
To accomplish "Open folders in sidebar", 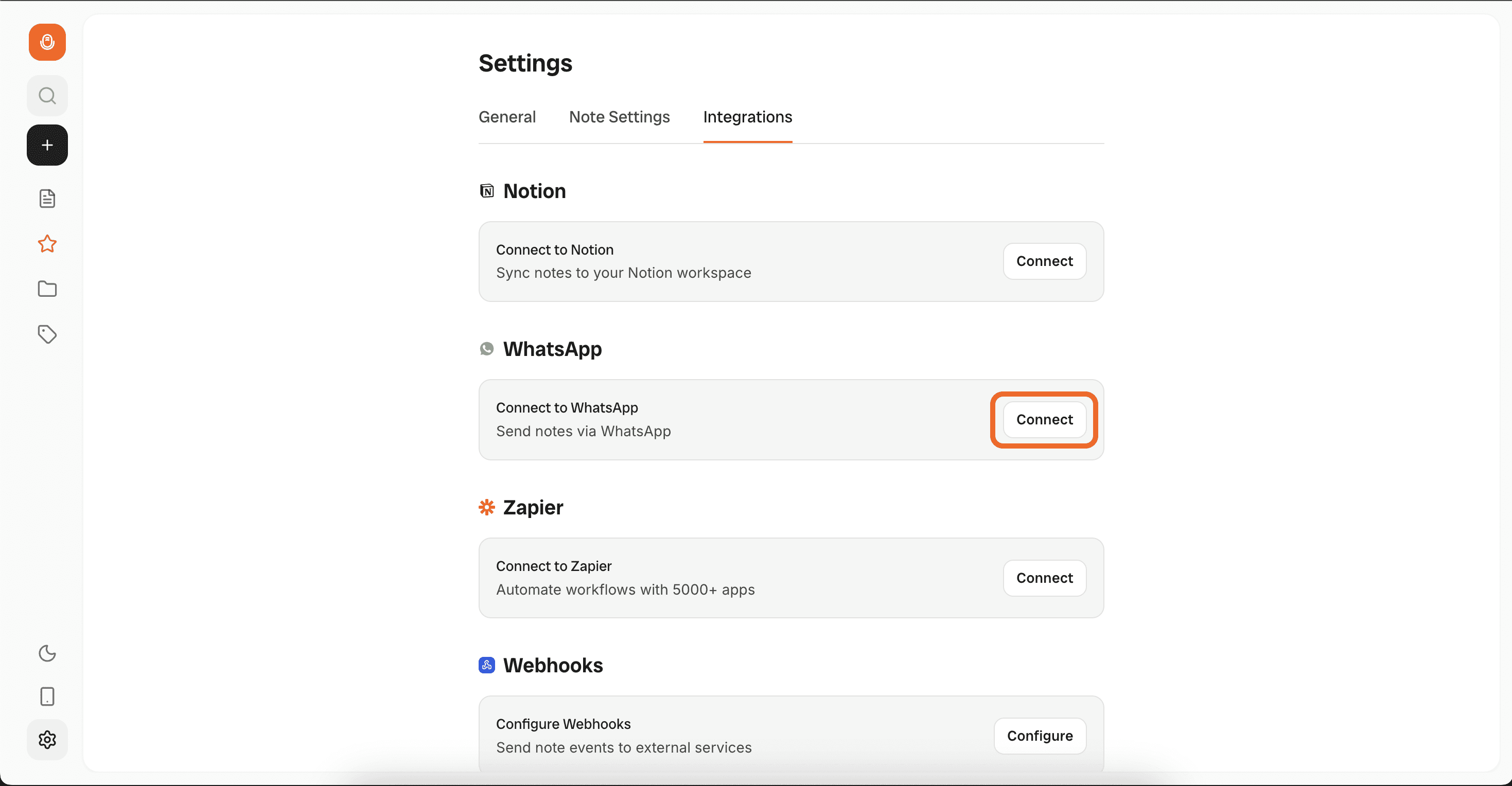I will coord(47,289).
